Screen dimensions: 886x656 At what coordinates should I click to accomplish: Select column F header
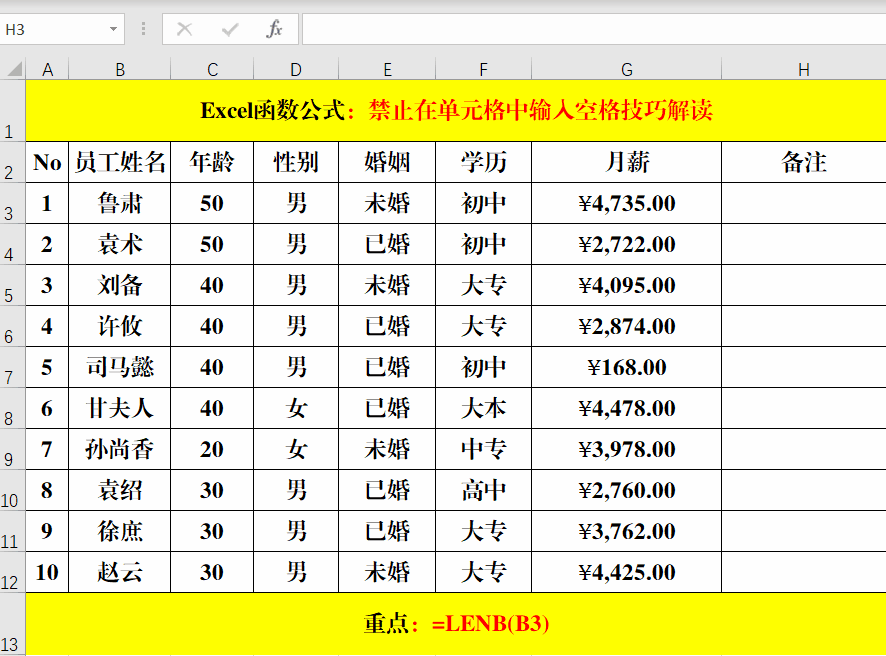483,69
